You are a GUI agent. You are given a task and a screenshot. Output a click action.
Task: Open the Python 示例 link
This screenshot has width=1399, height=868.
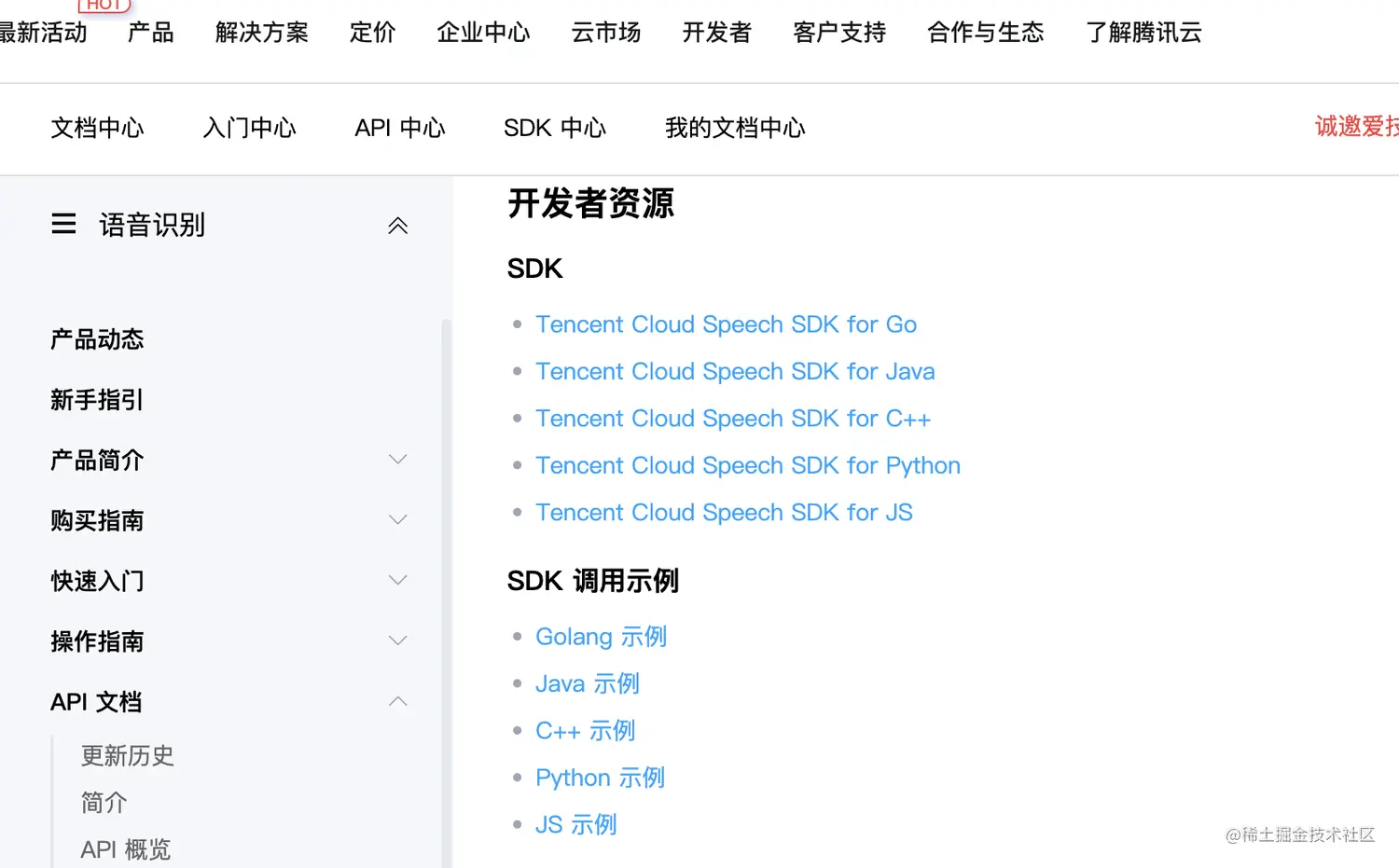pyautogui.click(x=600, y=778)
